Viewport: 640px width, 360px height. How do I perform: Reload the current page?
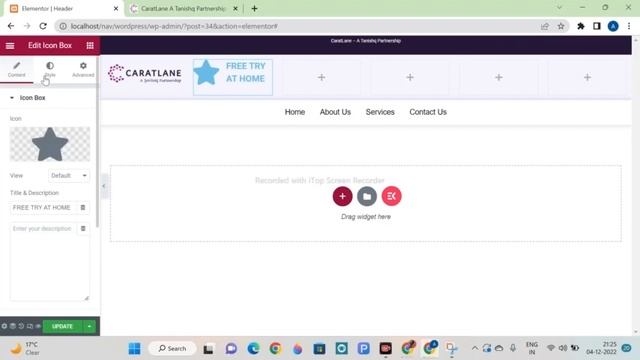[43, 26]
